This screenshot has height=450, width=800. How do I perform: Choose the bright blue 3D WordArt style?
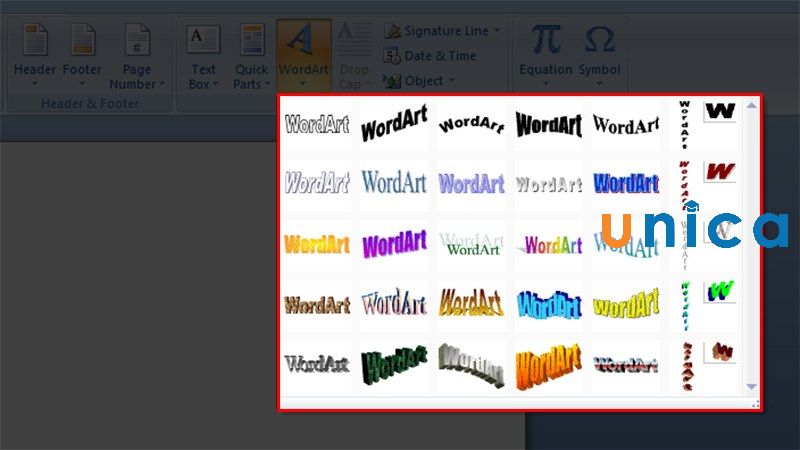pos(548,305)
